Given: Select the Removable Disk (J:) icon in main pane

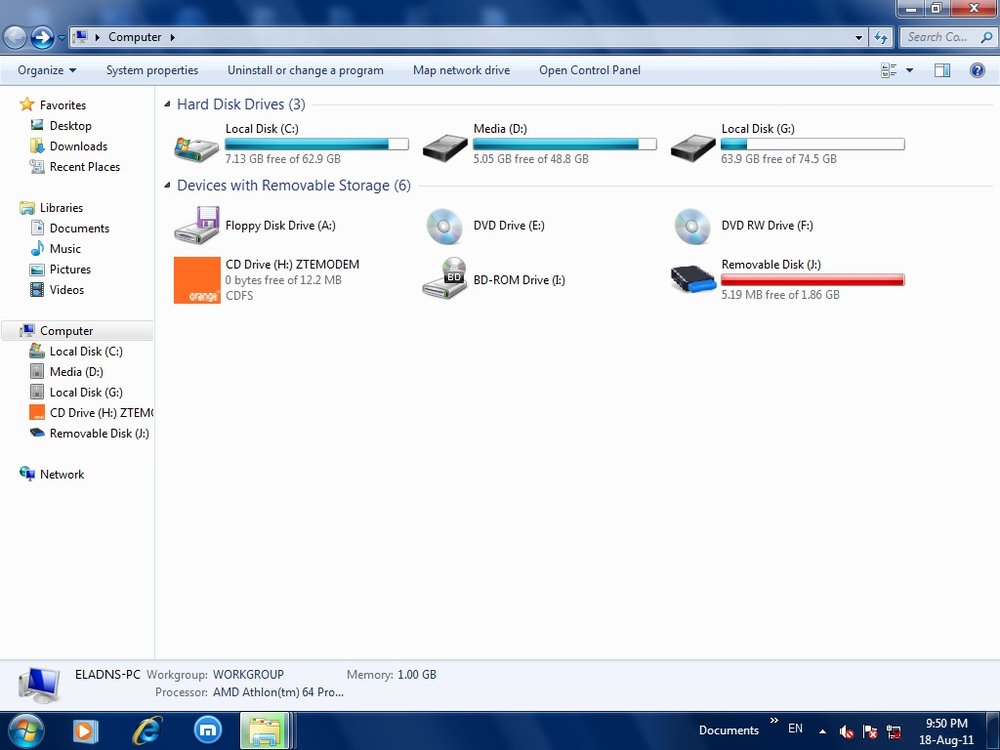Looking at the screenshot, I should click(x=693, y=279).
